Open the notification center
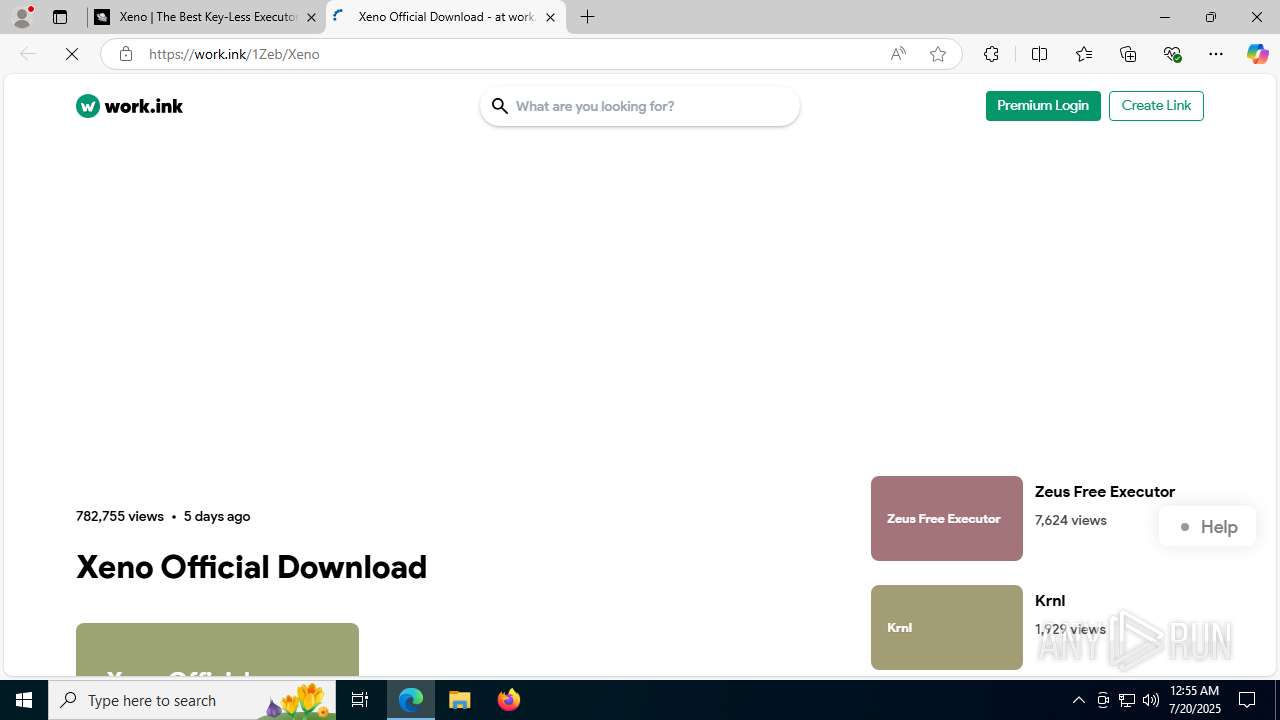 click(1248, 700)
